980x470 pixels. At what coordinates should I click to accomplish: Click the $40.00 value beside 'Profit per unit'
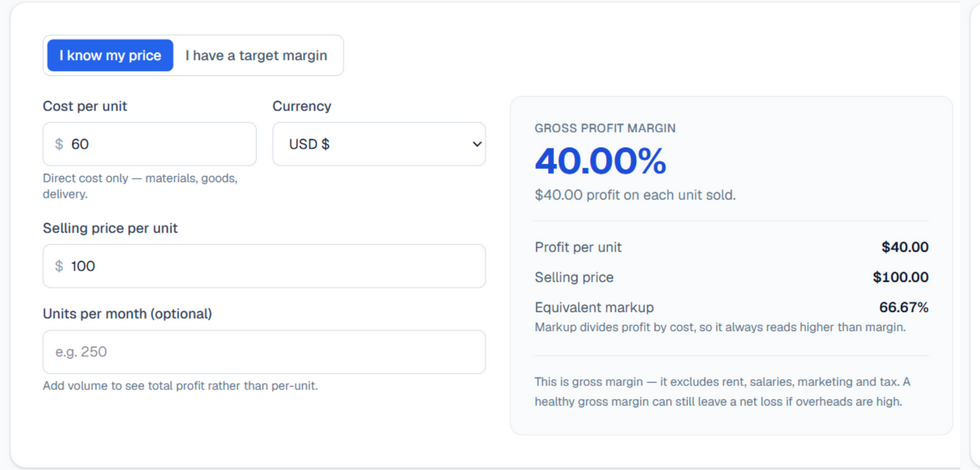pyautogui.click(x=905, y=247)
